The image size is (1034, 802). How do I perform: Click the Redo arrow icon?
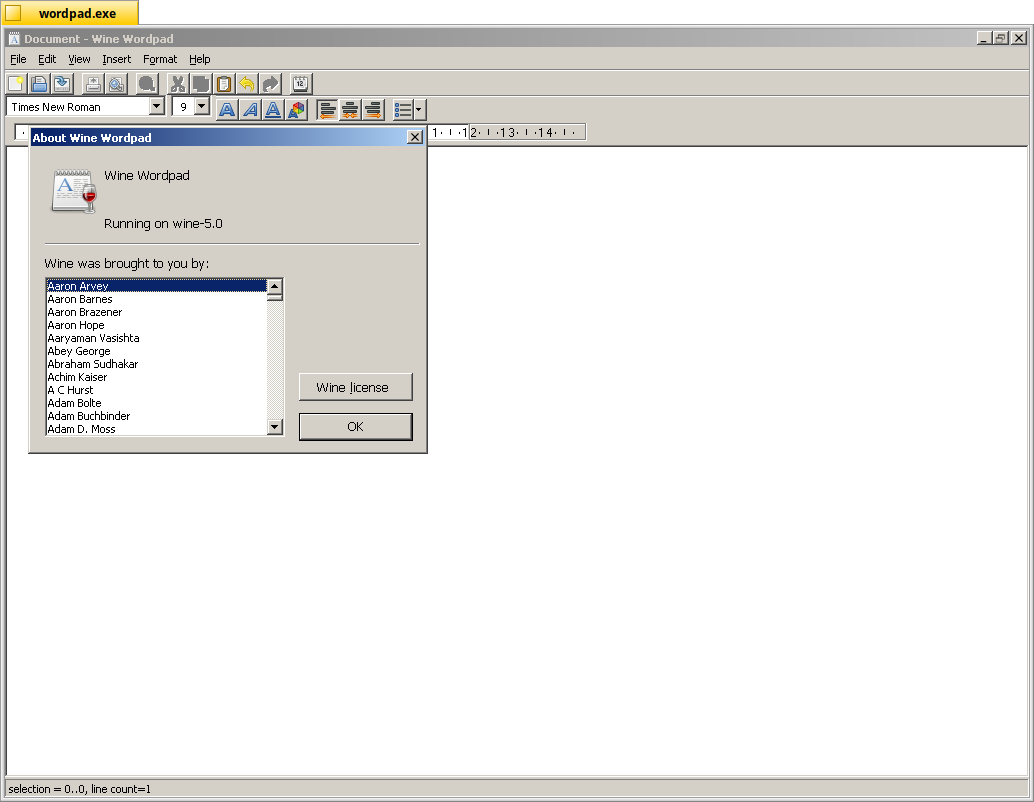click(270, 84)
